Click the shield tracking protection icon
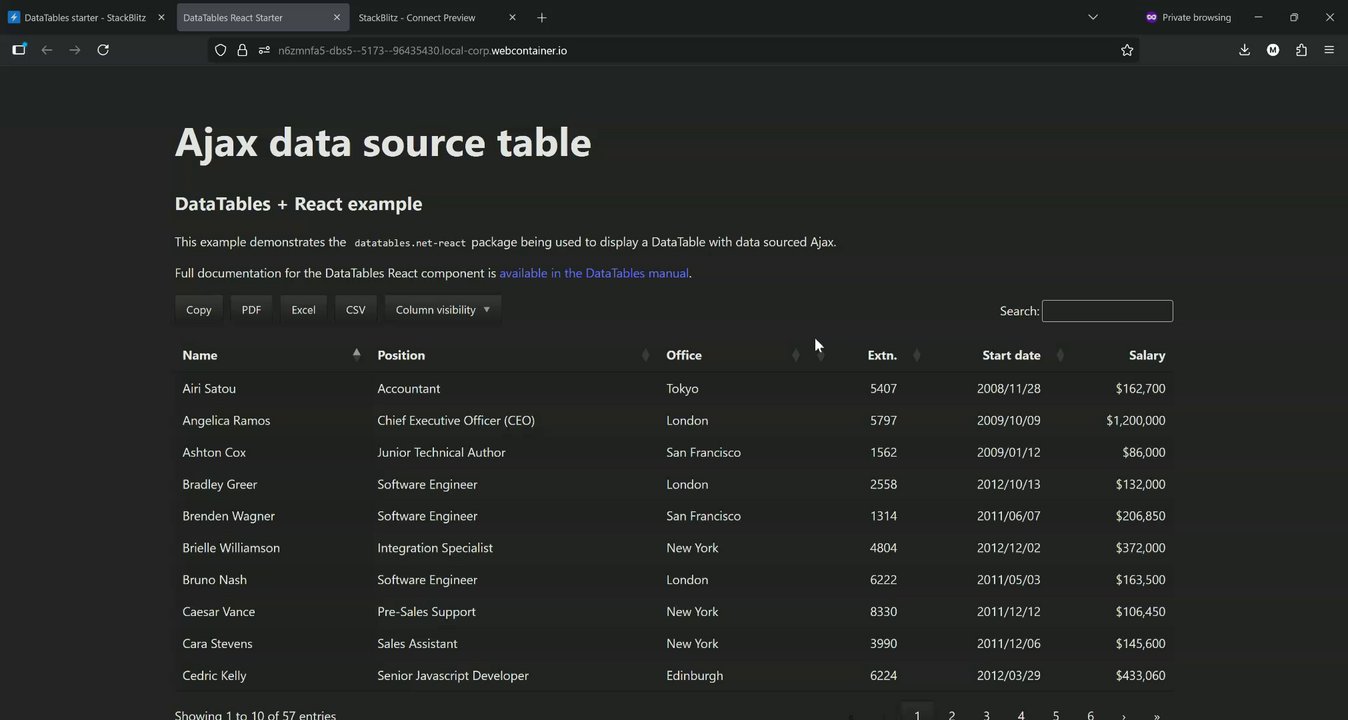The height and width of the screenshot is (720, 1348). tap(221, 50)
